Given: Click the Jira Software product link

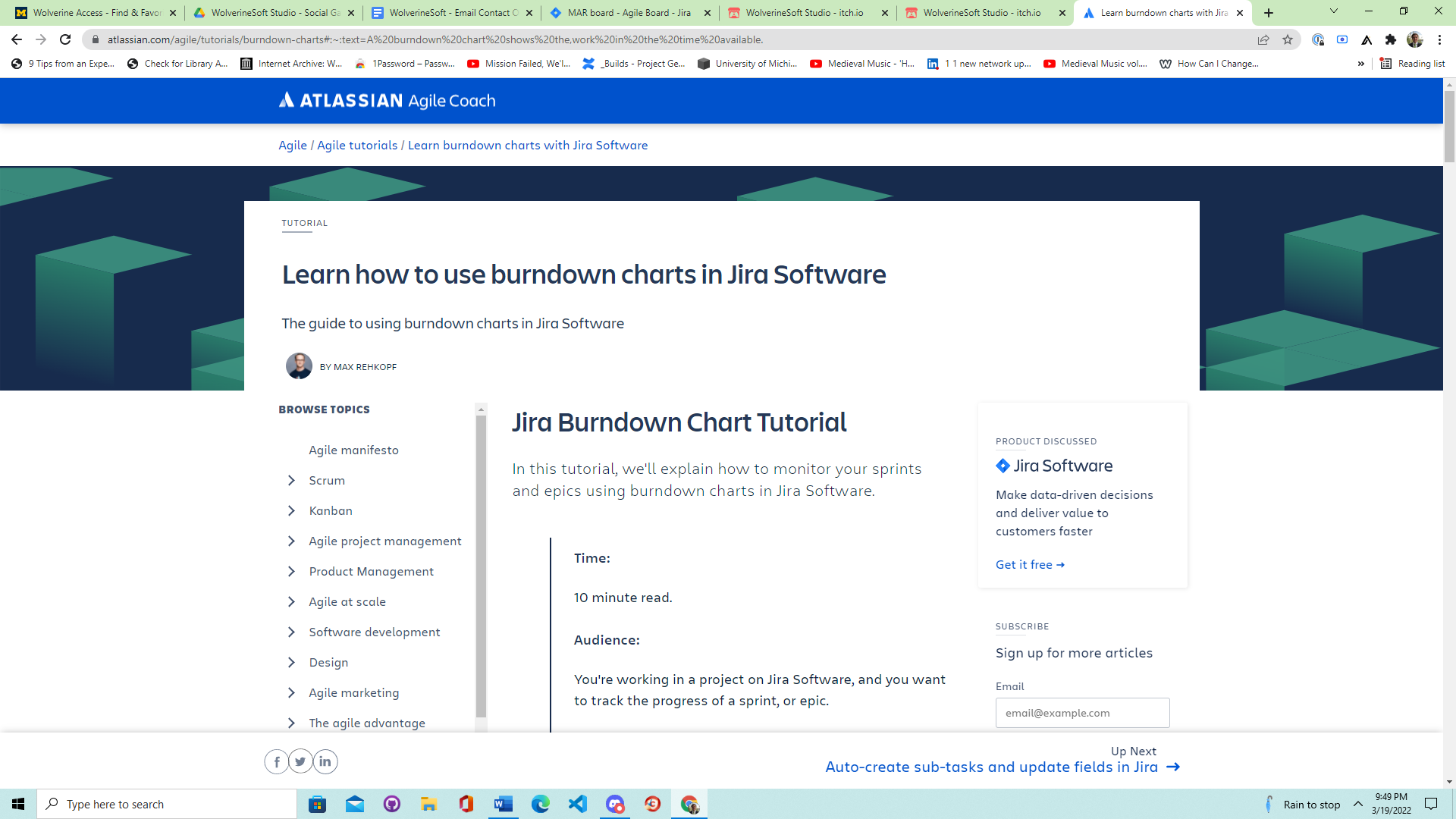Looking at the screenshot, I should click(x=1054, y=466).
